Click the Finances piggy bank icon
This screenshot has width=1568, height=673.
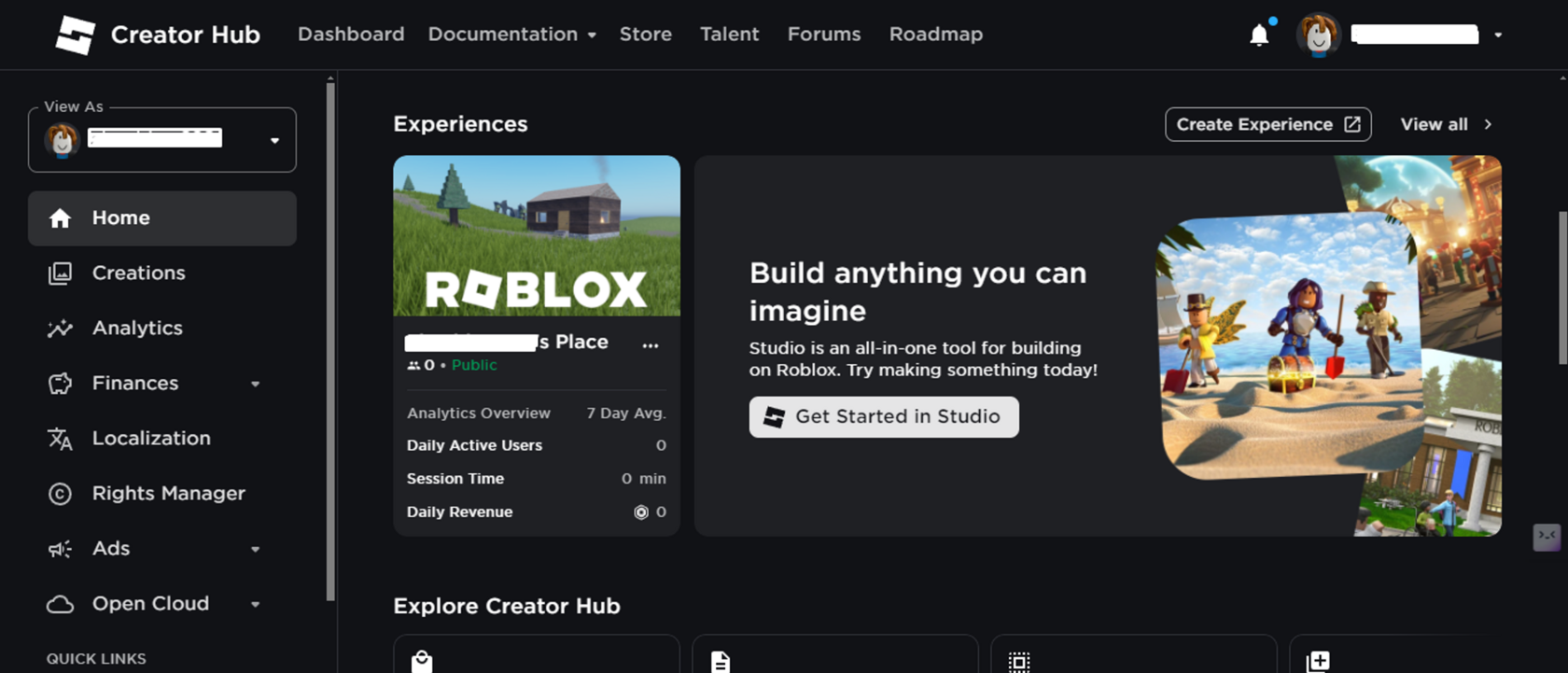point(60,384)
